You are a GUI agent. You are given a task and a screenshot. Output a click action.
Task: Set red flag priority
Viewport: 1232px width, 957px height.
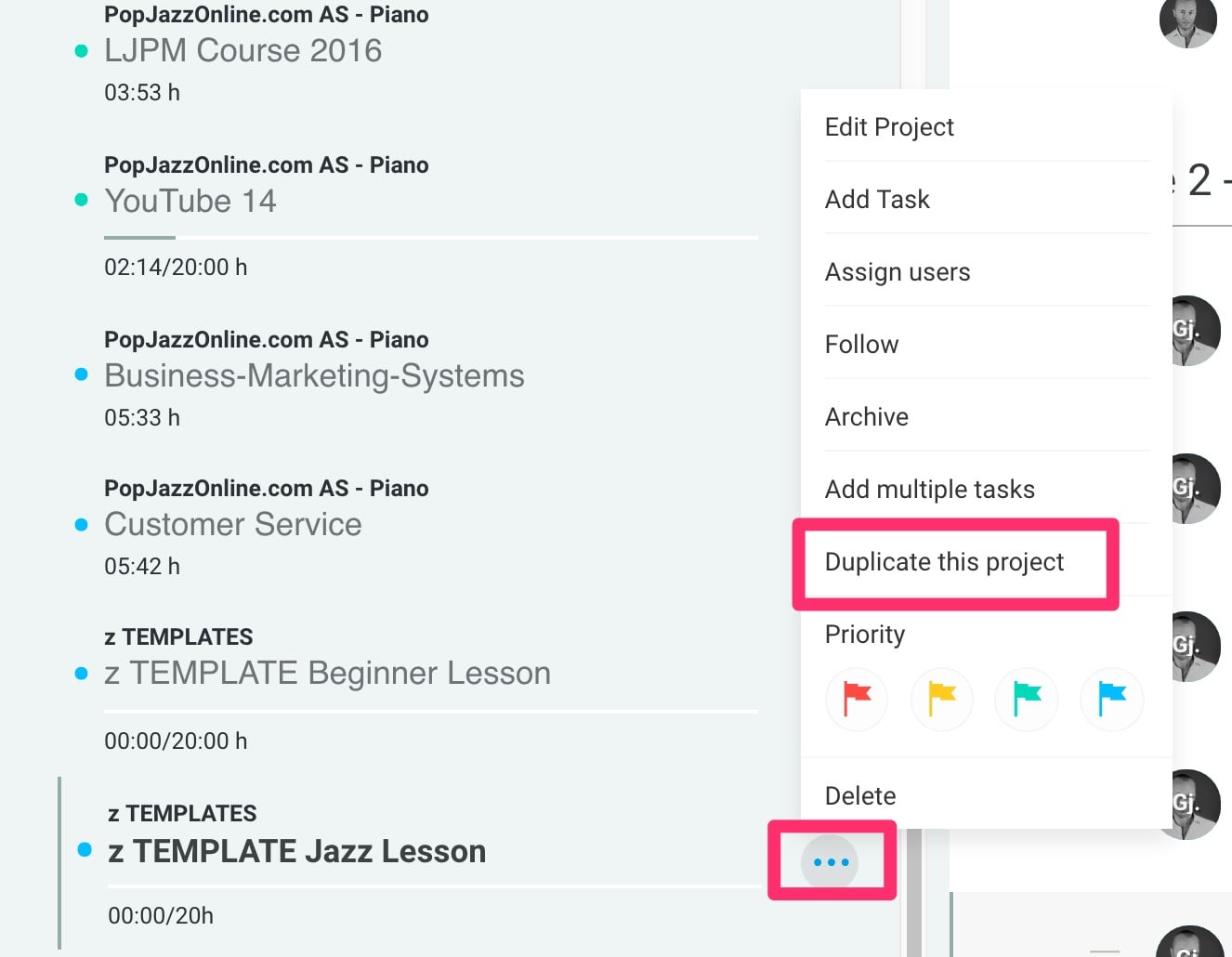click(x=857, y=700)
